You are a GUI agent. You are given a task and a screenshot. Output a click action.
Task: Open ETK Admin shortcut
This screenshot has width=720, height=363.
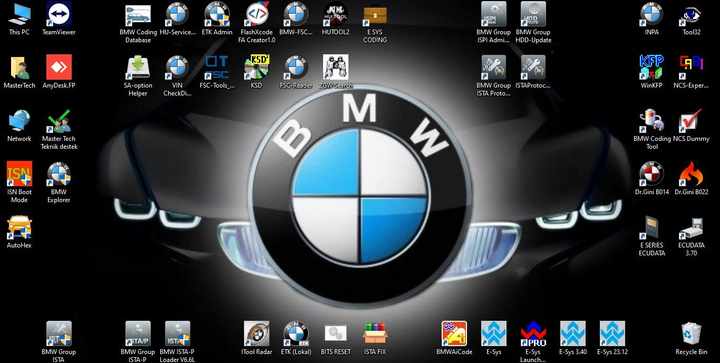(x=217, y=18)
